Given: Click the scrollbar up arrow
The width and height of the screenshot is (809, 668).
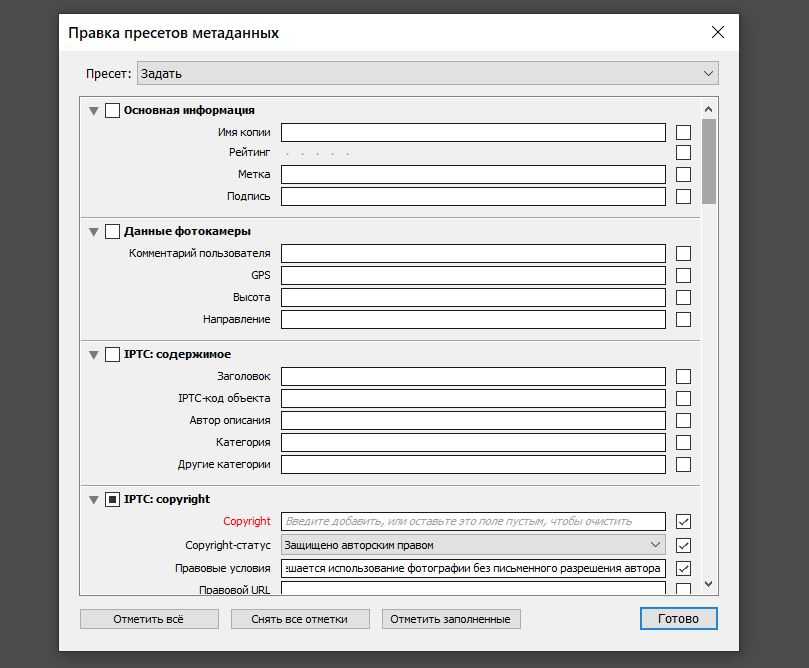Looking at the screenshot, I should pos(708,109).
